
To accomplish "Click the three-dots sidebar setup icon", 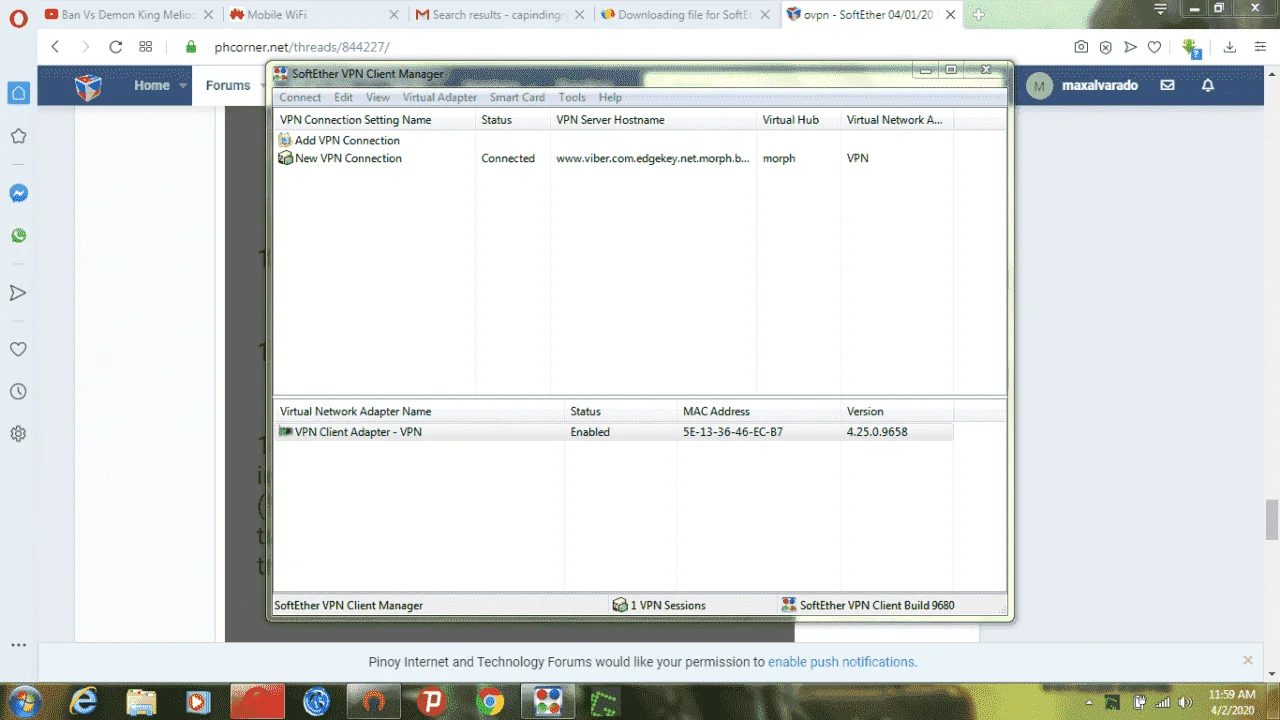I will click(18, 645).
